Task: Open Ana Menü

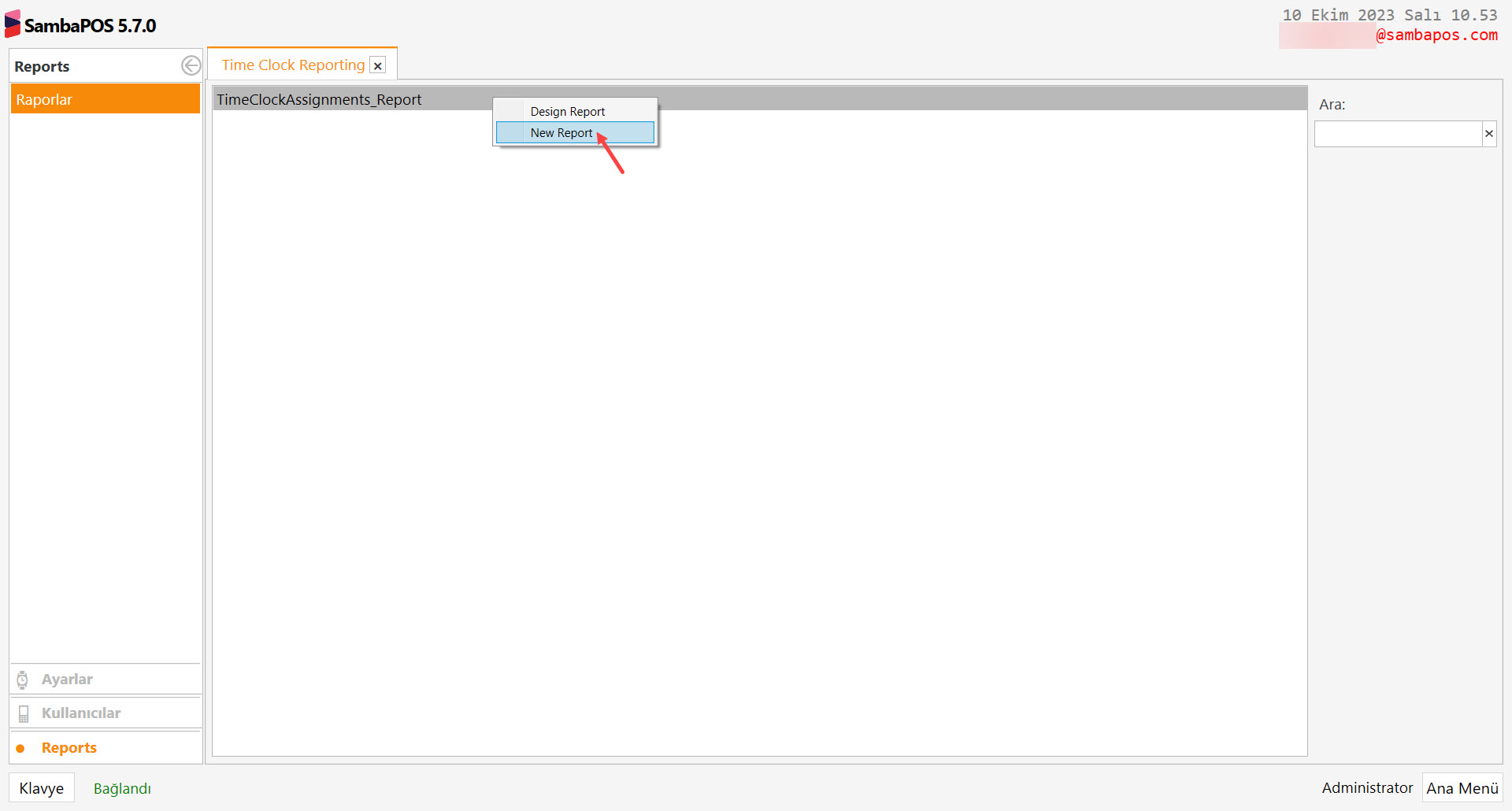Action: 1462,787
